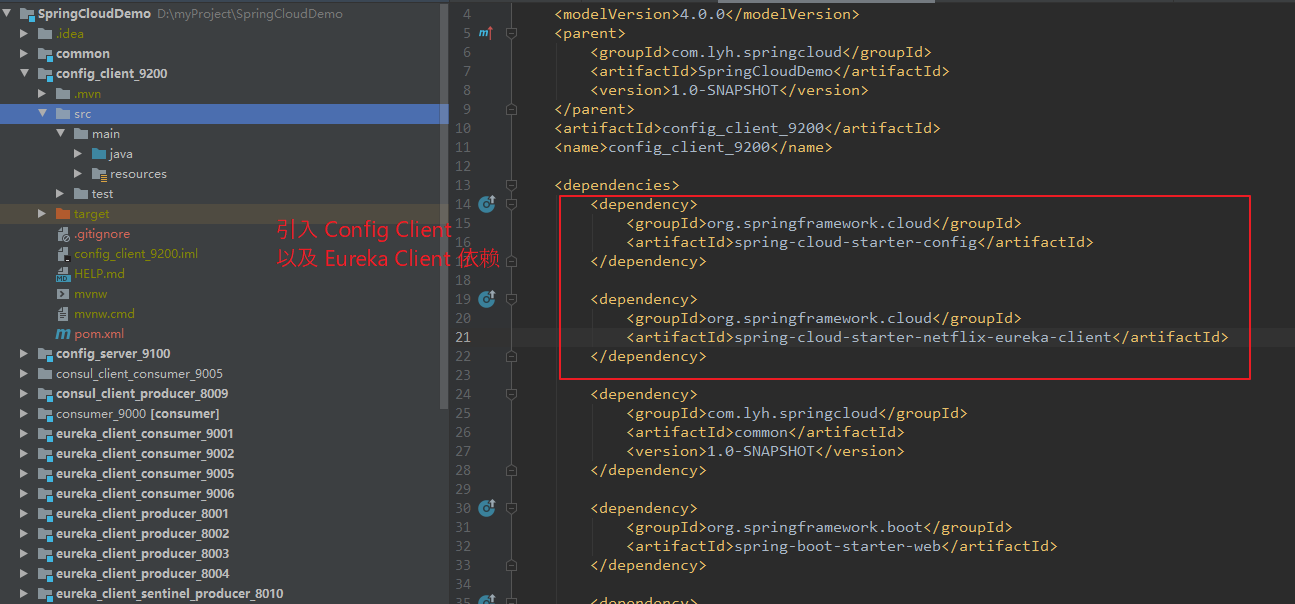Fold the dependencies block at line 13
1295x604 pixels.
pos(512,185)
